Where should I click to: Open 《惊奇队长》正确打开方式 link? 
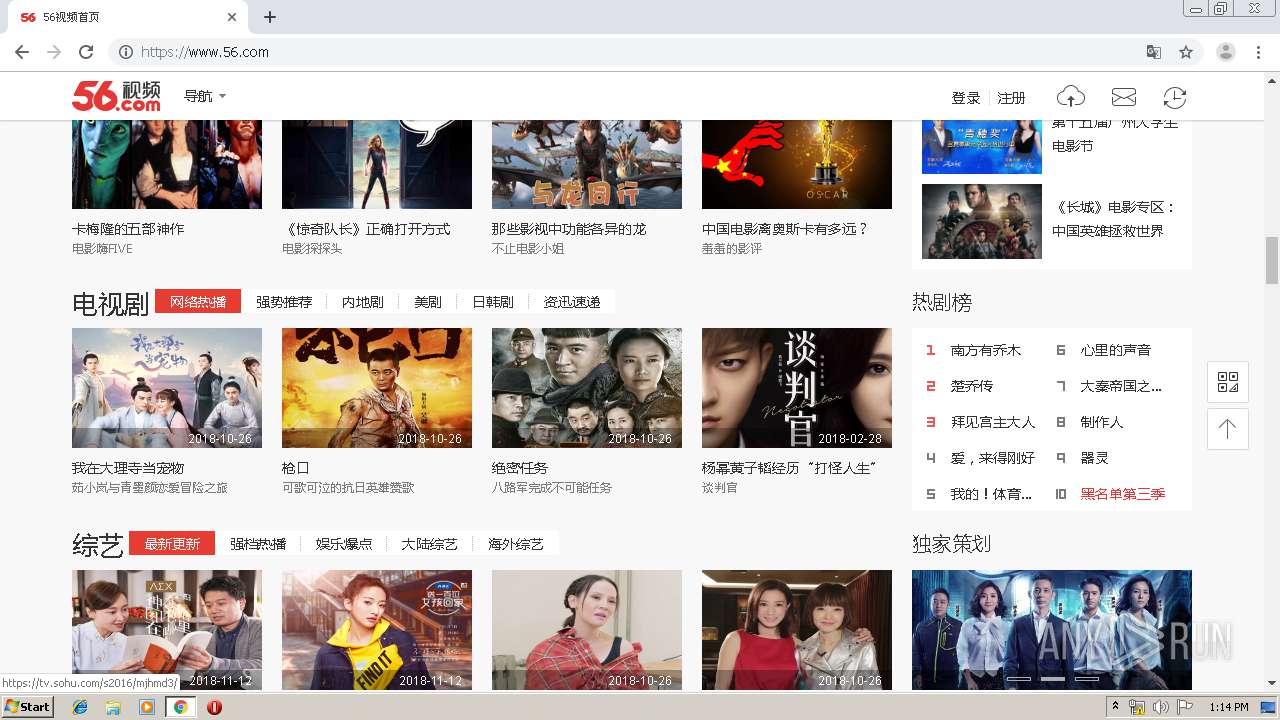pos(366,229)
